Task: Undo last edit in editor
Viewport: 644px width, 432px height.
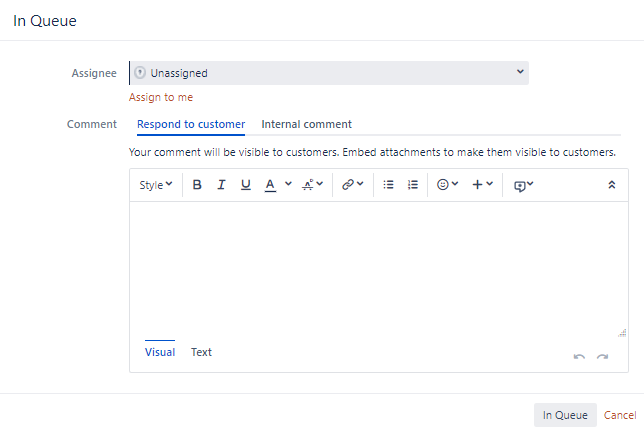Action: point(579,356)
